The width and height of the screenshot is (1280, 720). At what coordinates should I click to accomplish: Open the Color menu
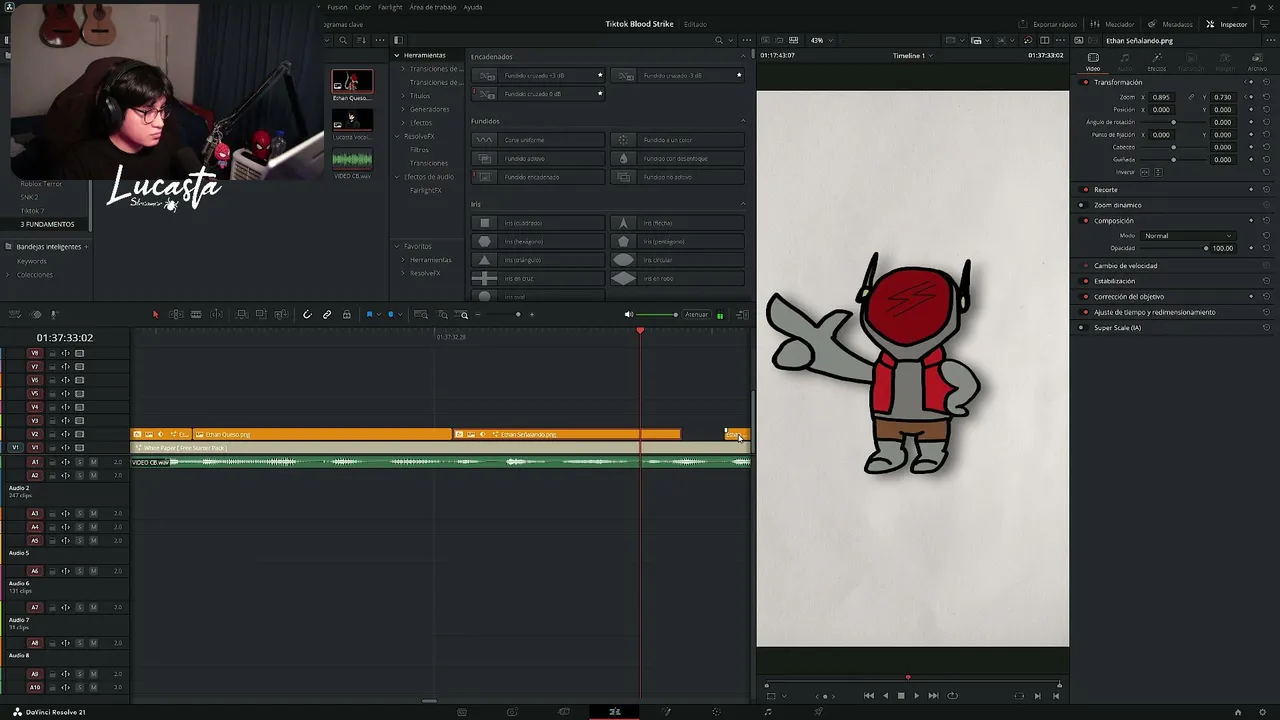[x=362, y=7]
